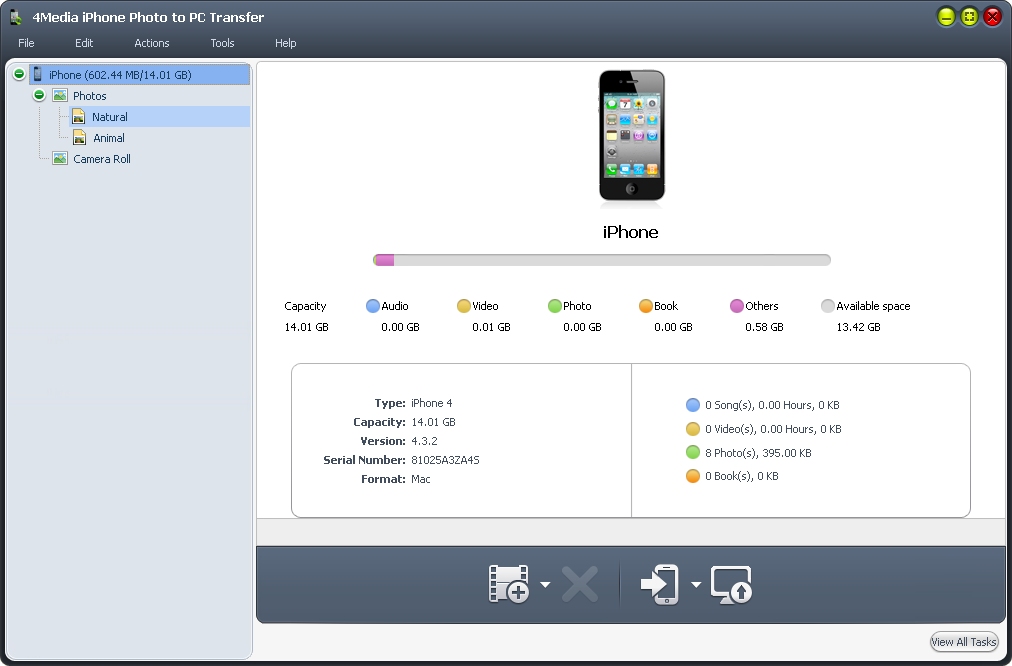This screenshot has height=666, width=1012.
Task: Maximize the window with green button
Action: tap(969, 17)
